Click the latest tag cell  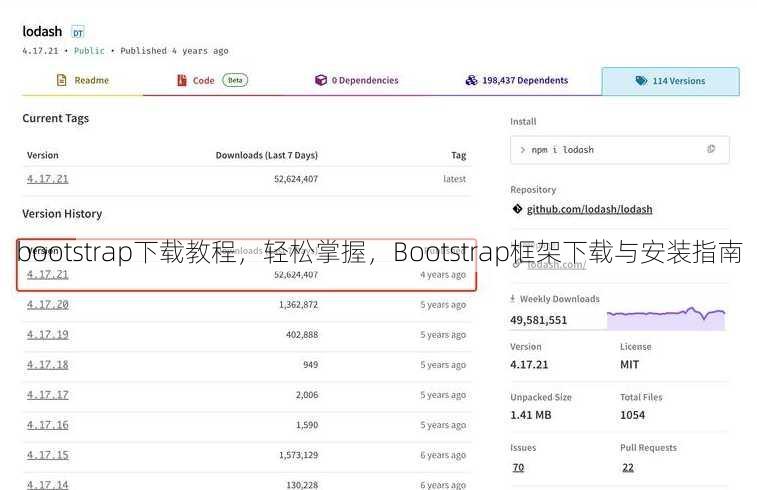click(x=454, y=179)
